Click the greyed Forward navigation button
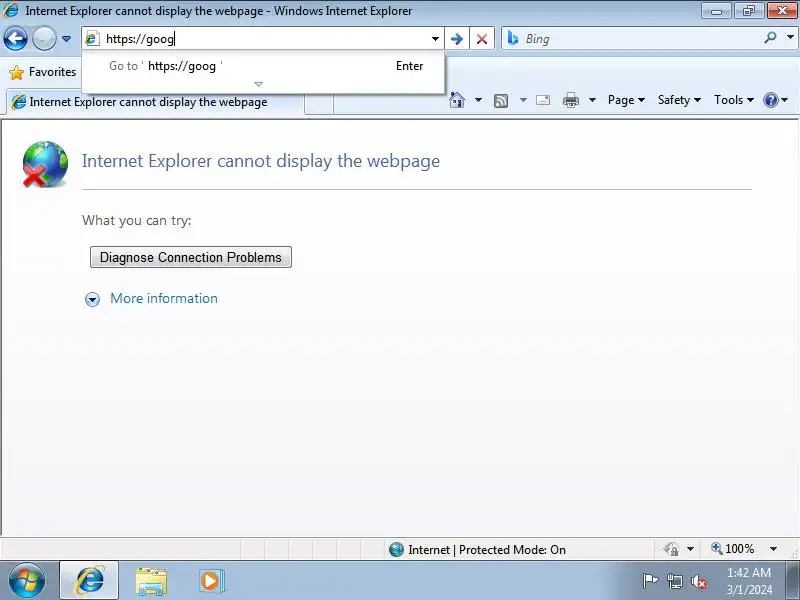 tap(44, 39)
